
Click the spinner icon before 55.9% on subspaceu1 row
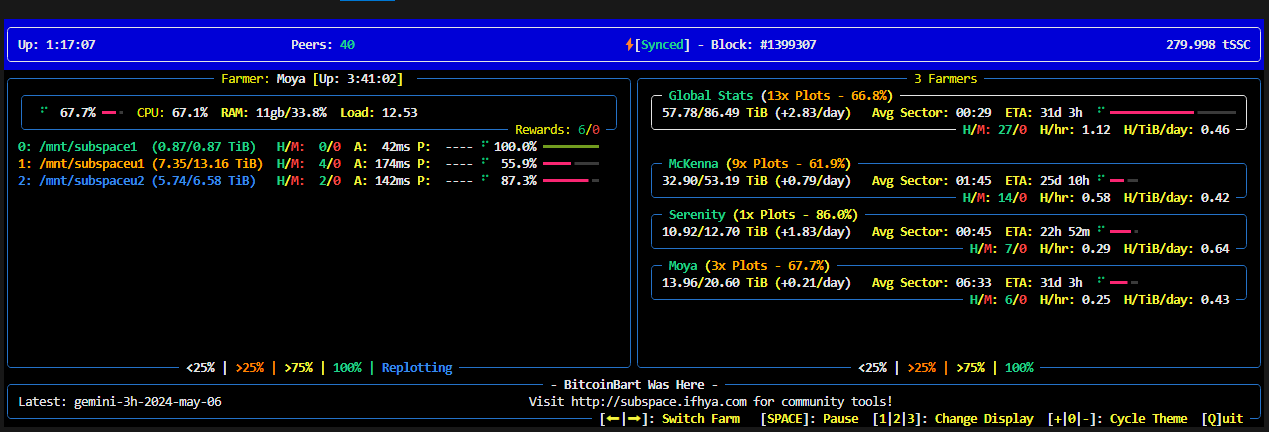(x=484, y=163)
